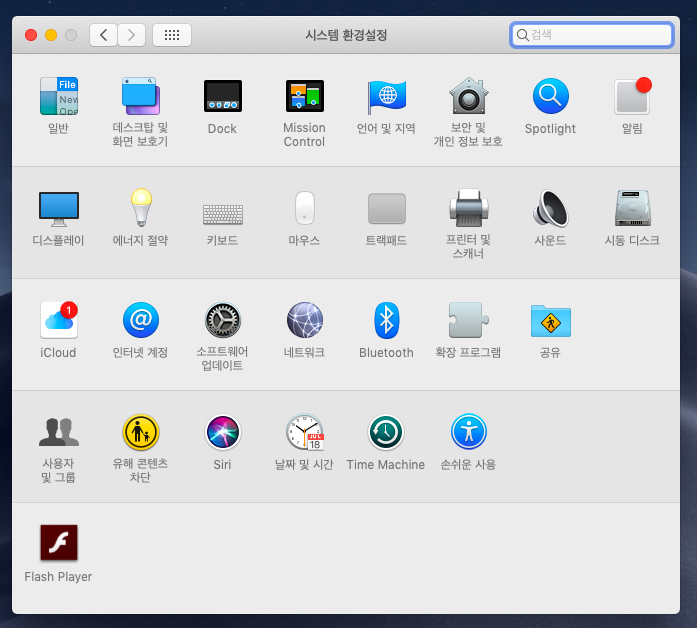Focus the 검색 search field
Screen dimensions: 697x628
pos(592,35)
